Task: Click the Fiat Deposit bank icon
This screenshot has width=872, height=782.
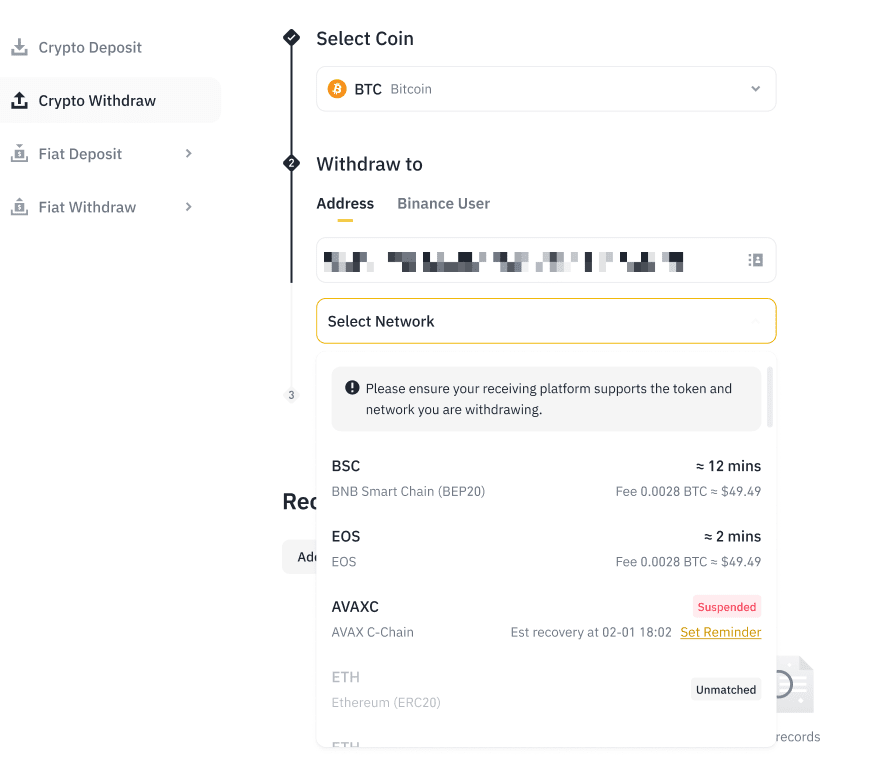Action: click(19, 154)
